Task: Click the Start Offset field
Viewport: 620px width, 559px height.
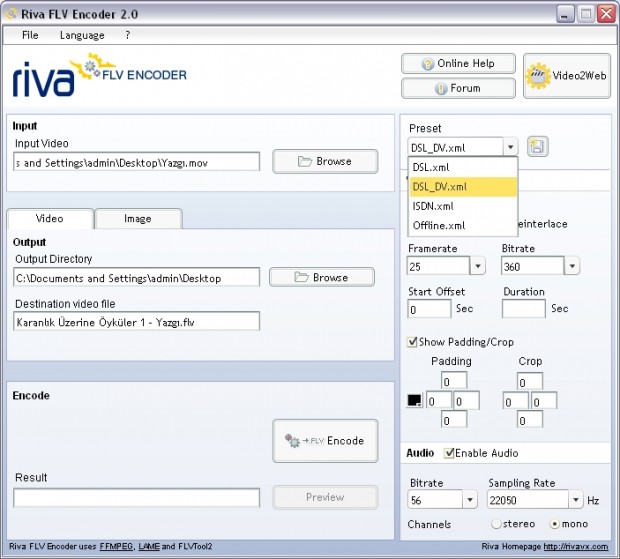Action: [429, 309]
